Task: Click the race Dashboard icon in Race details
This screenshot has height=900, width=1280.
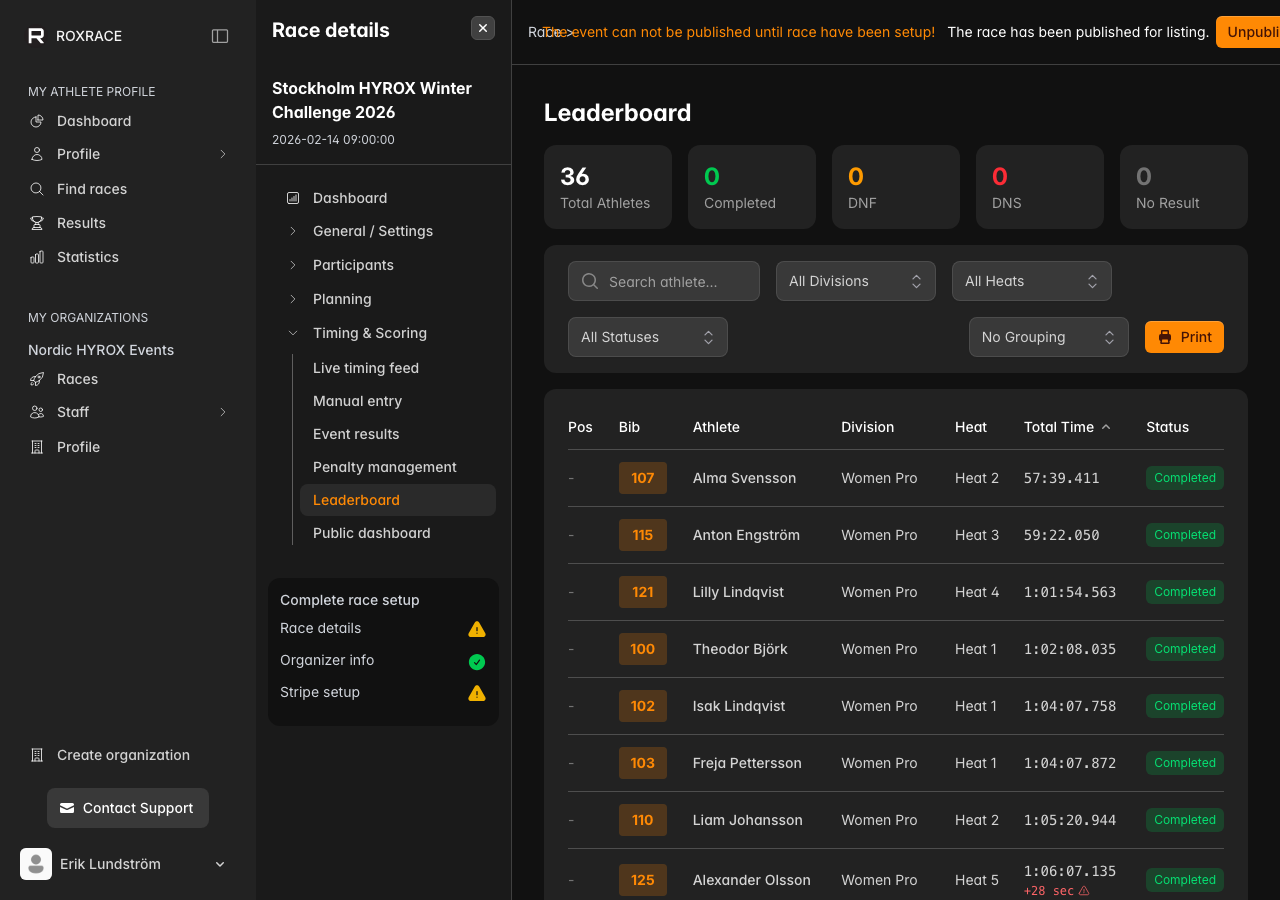Action: 293,198
